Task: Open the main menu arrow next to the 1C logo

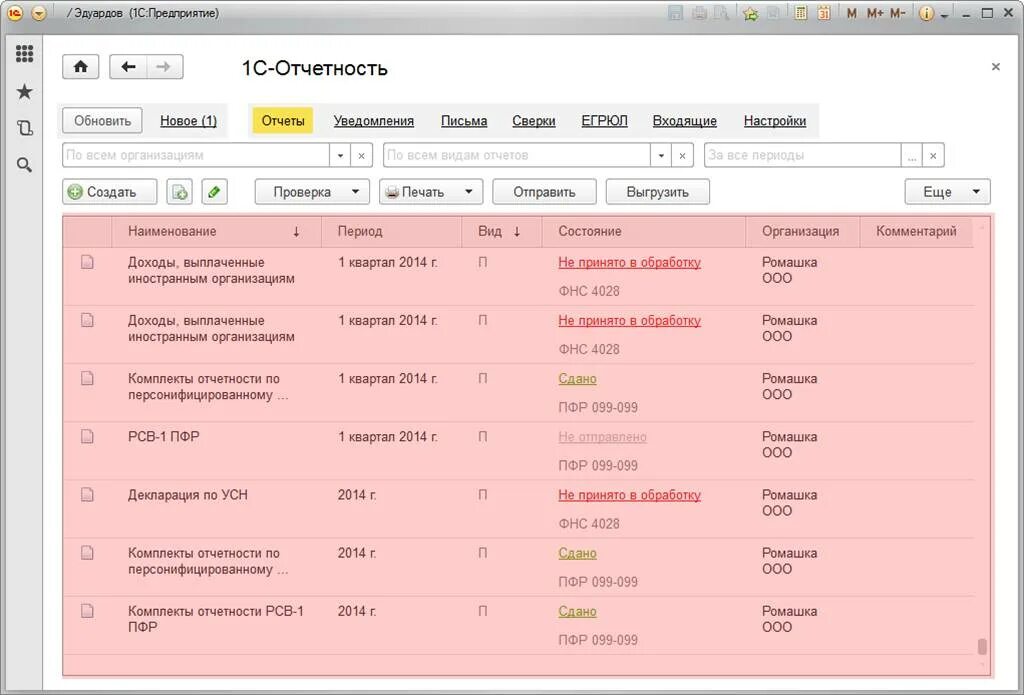Action: (39, 13)
